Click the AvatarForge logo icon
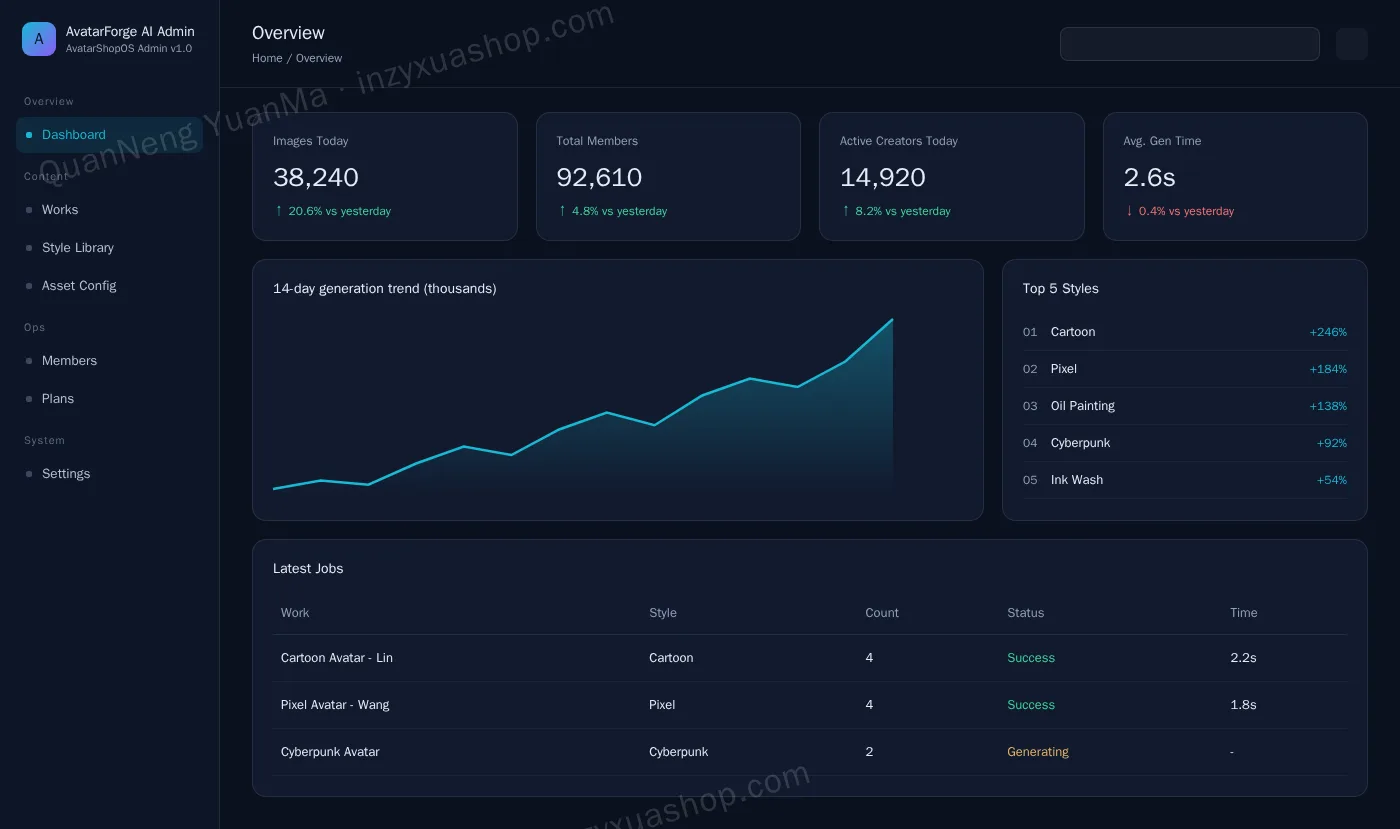 click(39, 39)
